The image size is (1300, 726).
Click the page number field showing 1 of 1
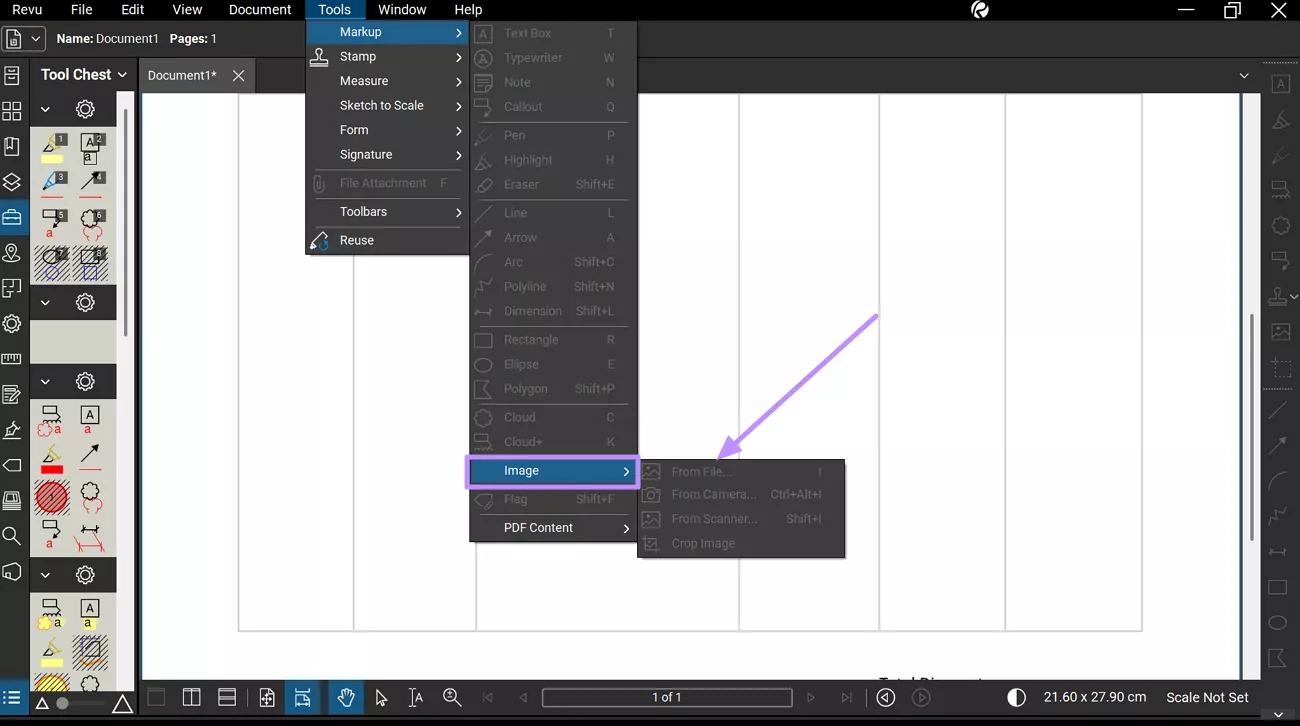666,697
